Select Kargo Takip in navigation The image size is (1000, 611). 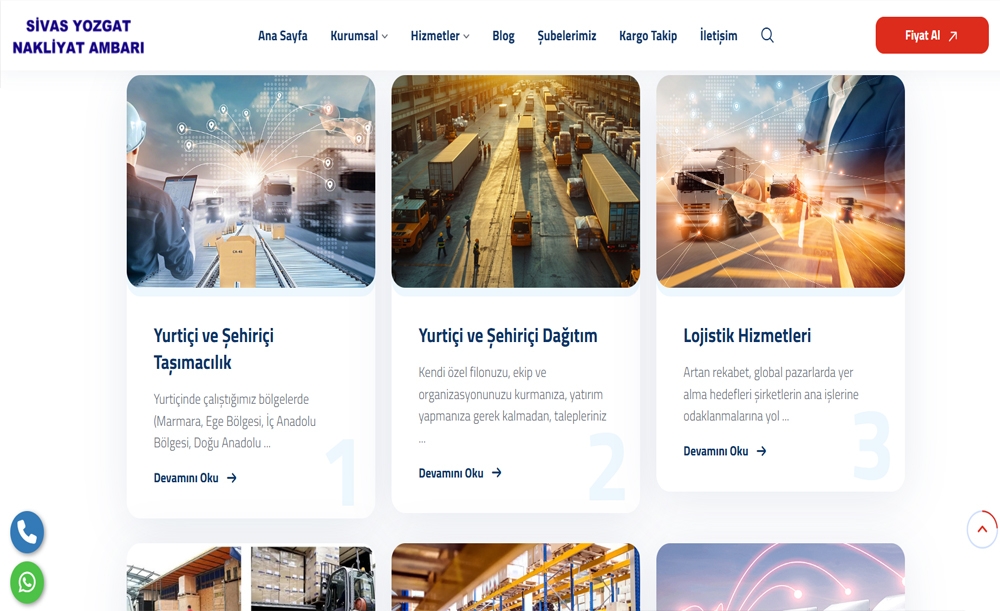pyautogui.click(x=647, y=36)
